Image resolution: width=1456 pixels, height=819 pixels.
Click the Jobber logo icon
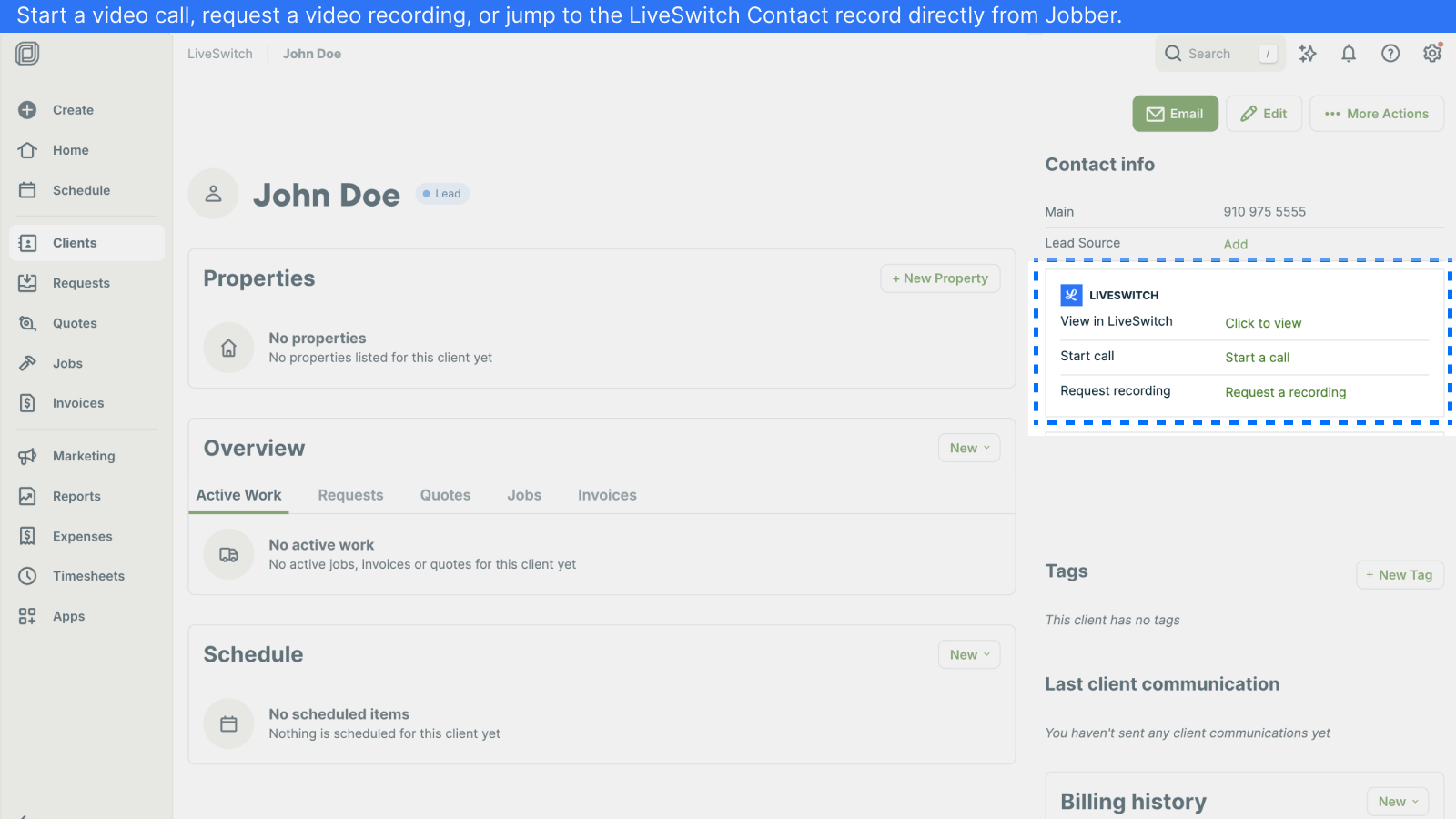pos(27,54)
